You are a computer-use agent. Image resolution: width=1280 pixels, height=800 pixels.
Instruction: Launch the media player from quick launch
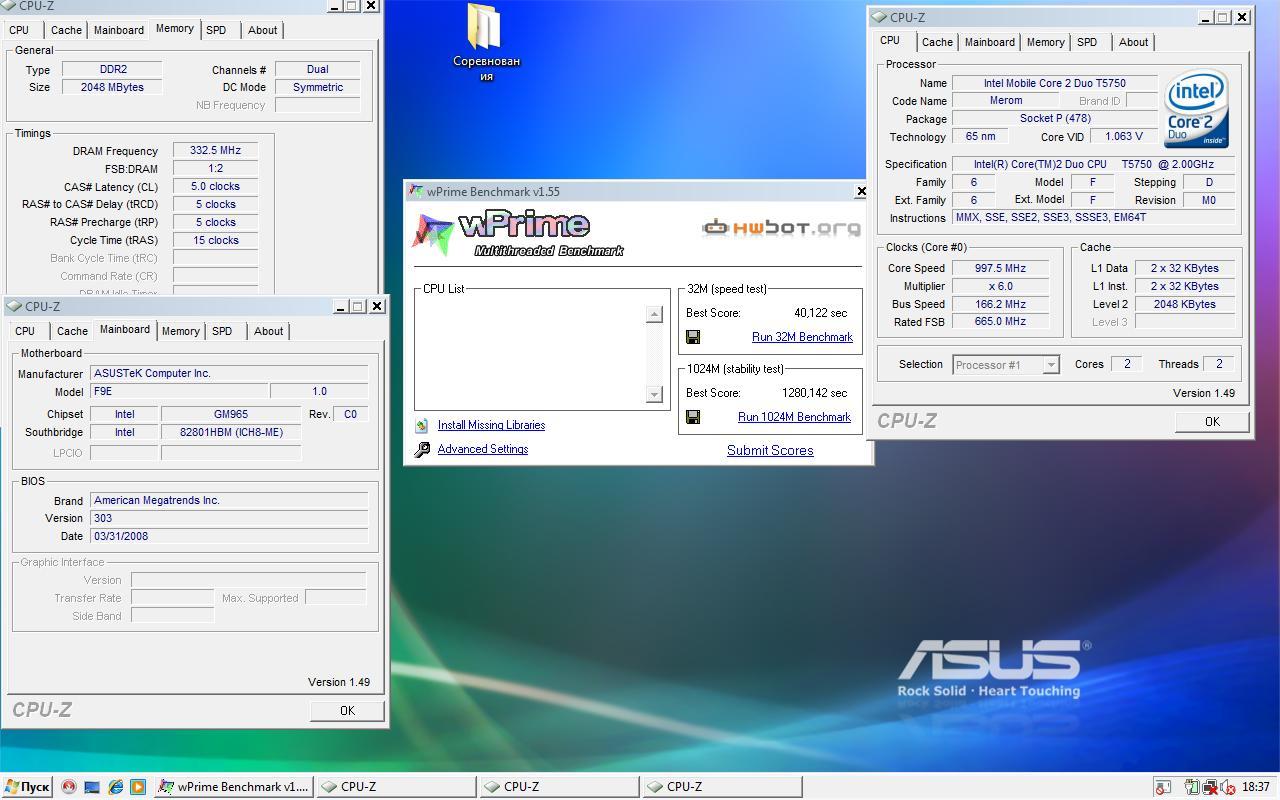pos(138,787)
